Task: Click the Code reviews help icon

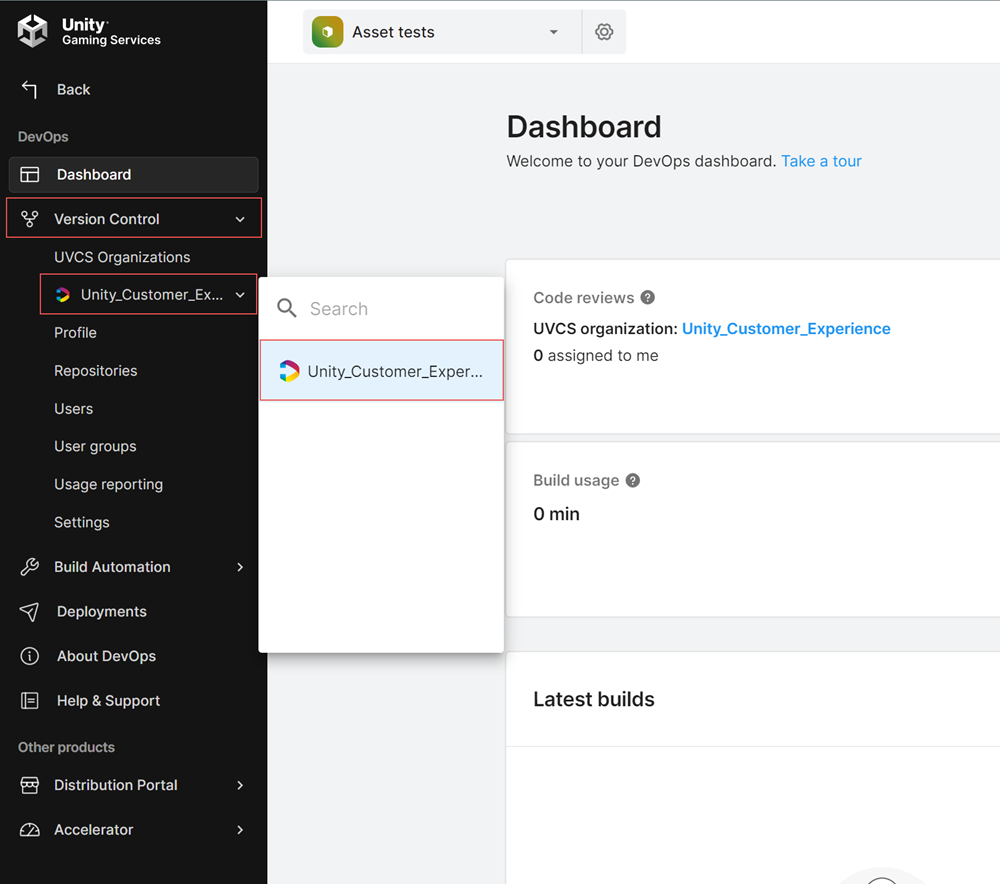Action: pos(648,298)
